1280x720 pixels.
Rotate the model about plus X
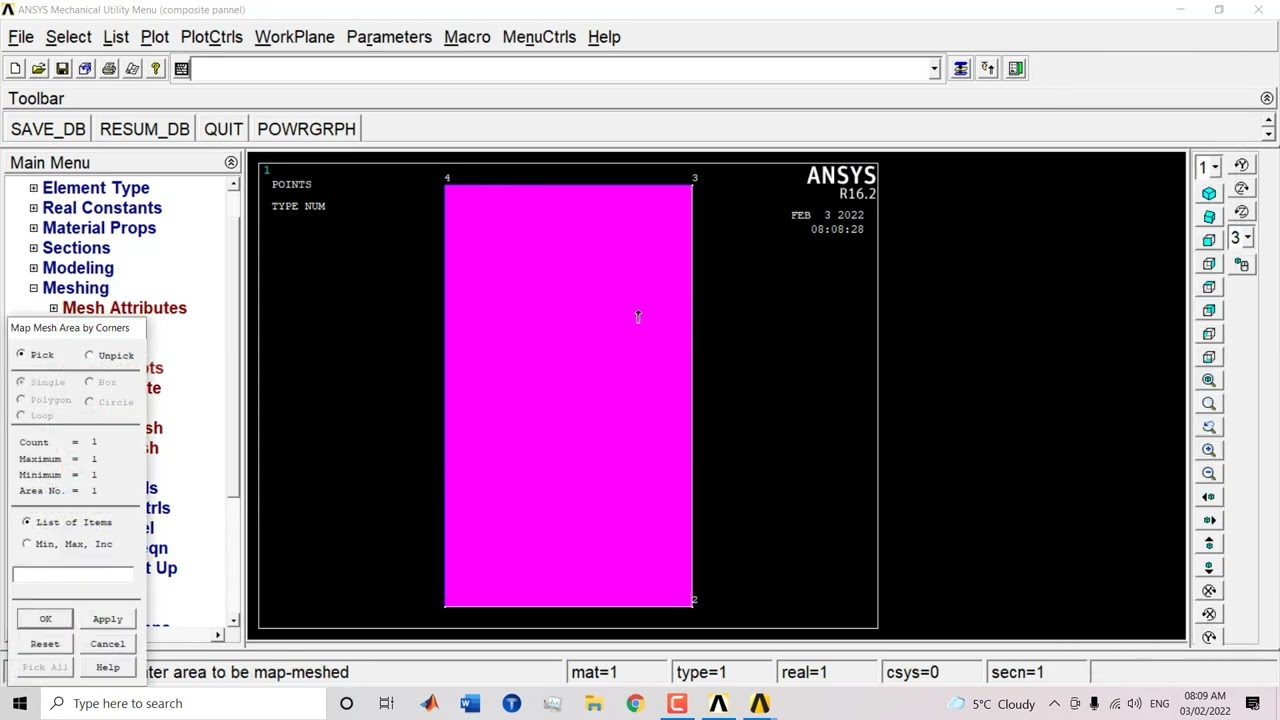1209,614
